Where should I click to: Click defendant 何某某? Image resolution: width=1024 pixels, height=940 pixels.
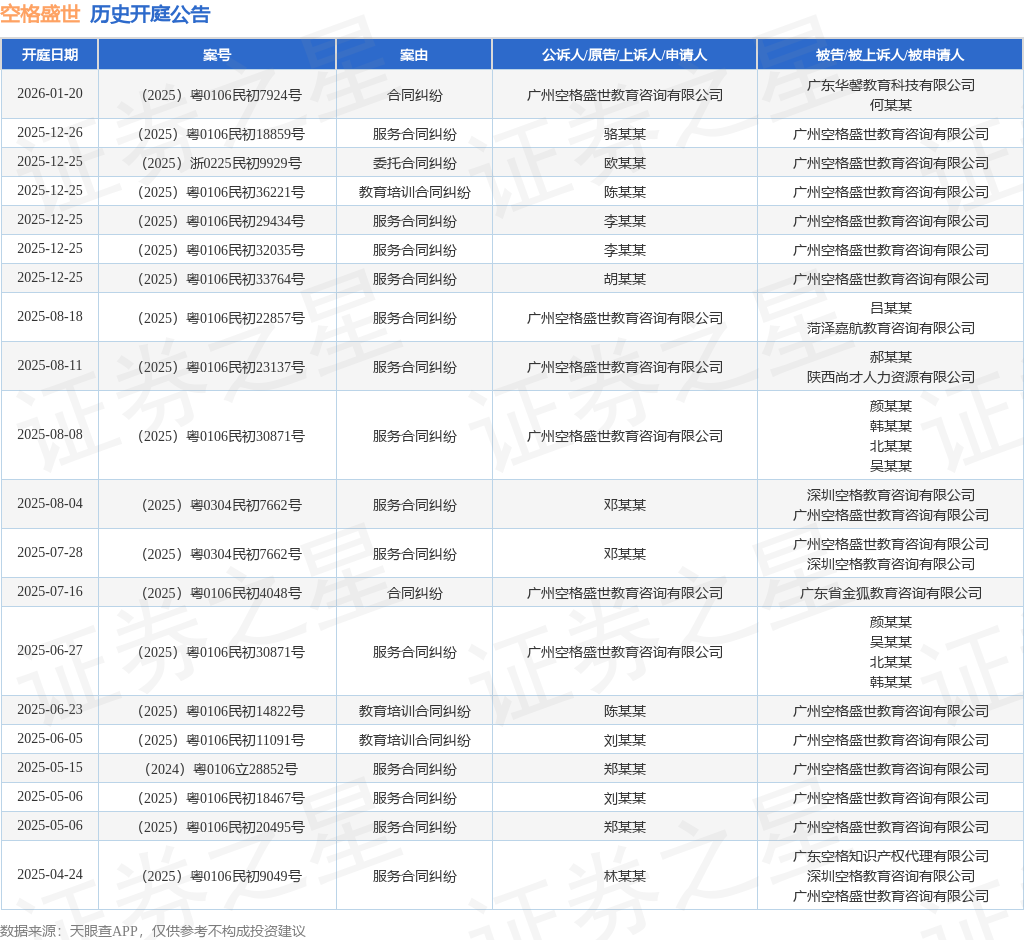tap(891, 105)
